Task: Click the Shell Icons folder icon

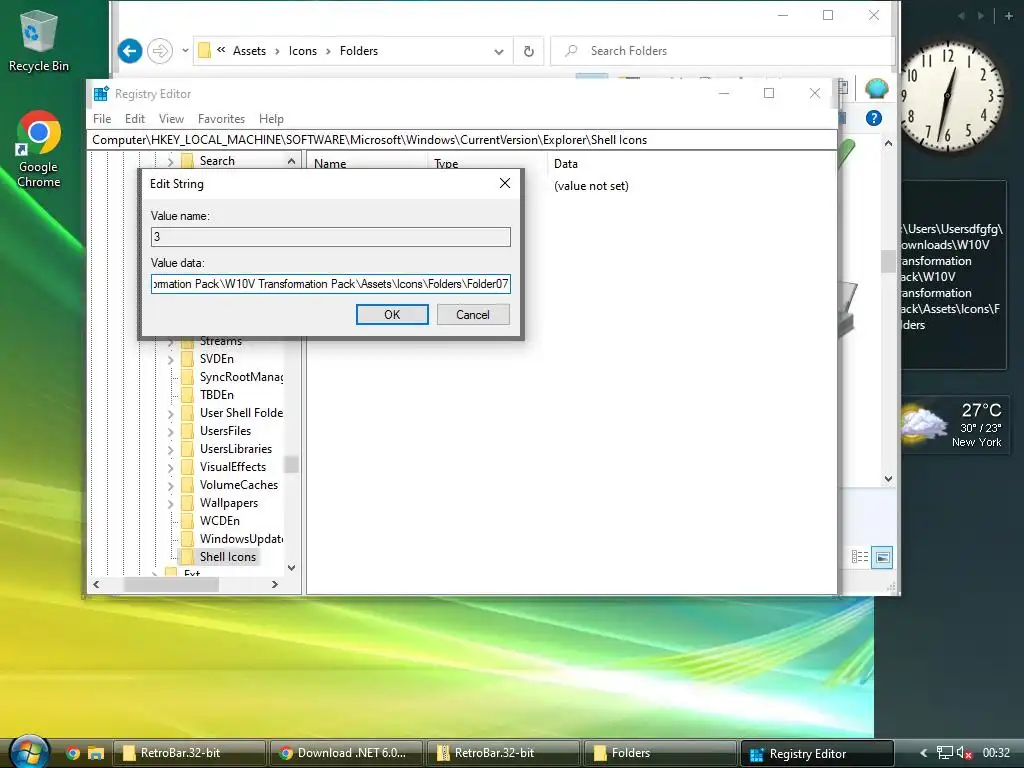Action: click(187, 556)
